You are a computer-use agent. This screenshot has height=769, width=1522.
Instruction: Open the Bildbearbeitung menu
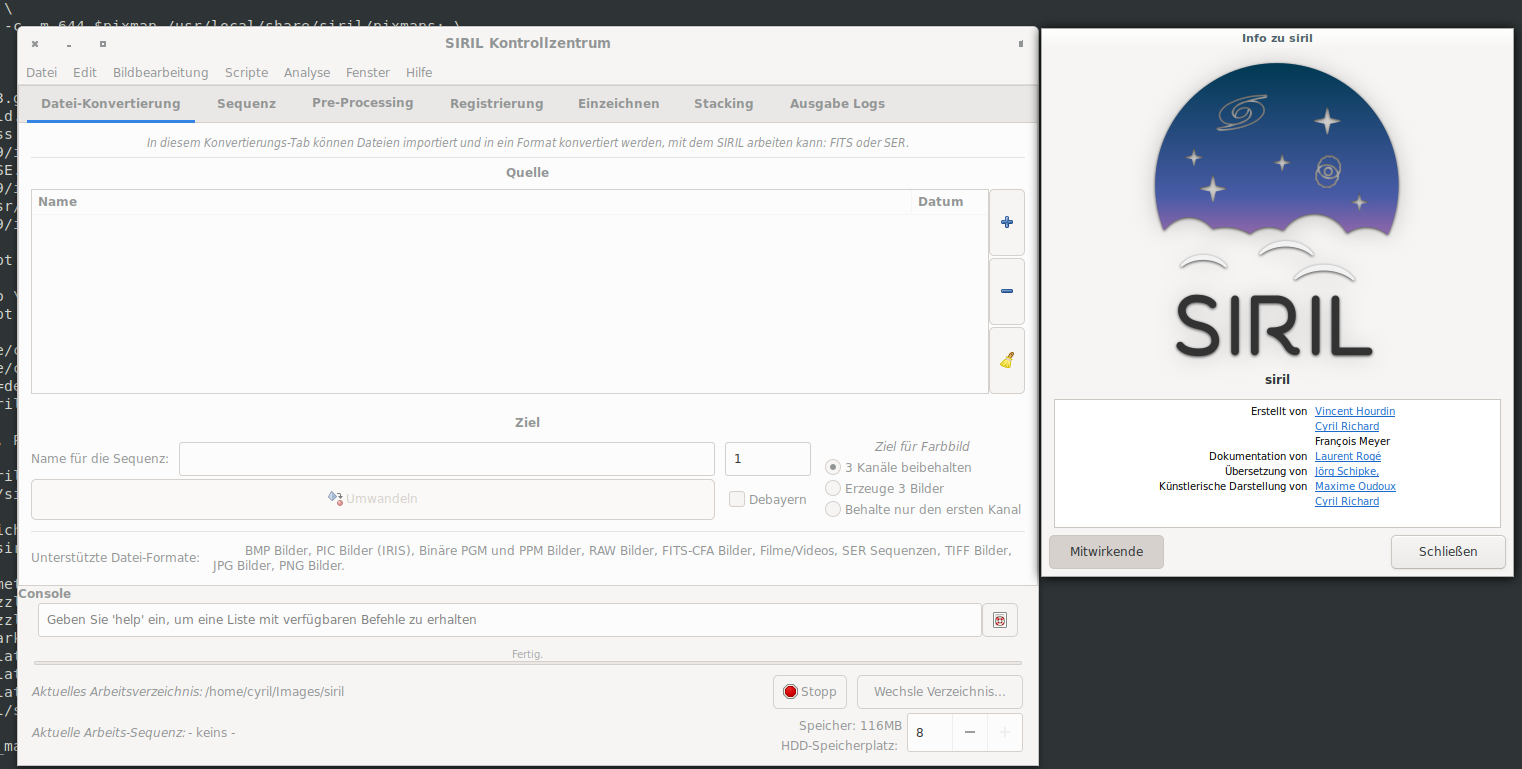tap(161, 72)
